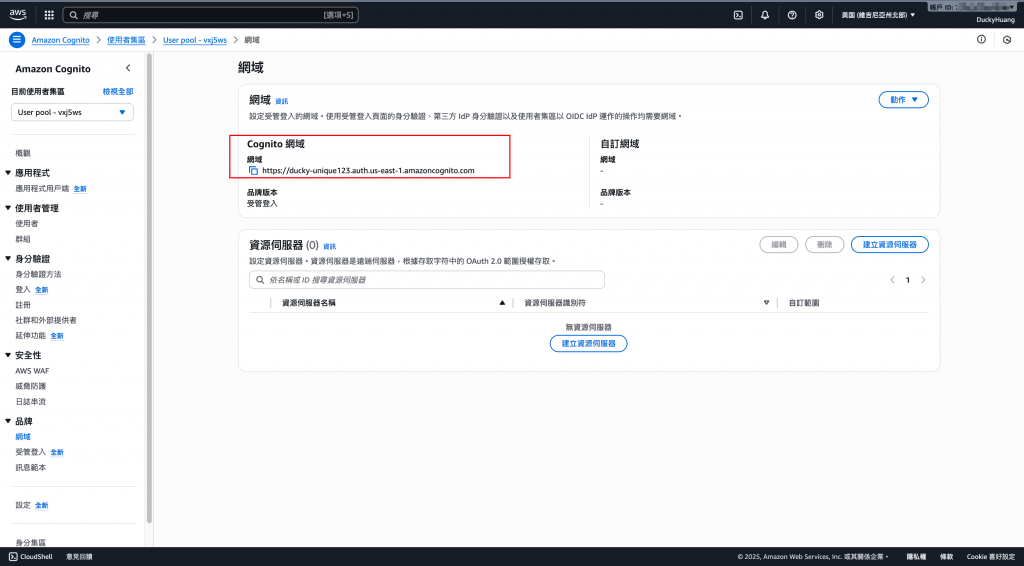The width and height of the screenshot is (1024, 566).
Task: Go to previous page of resource servers
Action: pos(892,280)
